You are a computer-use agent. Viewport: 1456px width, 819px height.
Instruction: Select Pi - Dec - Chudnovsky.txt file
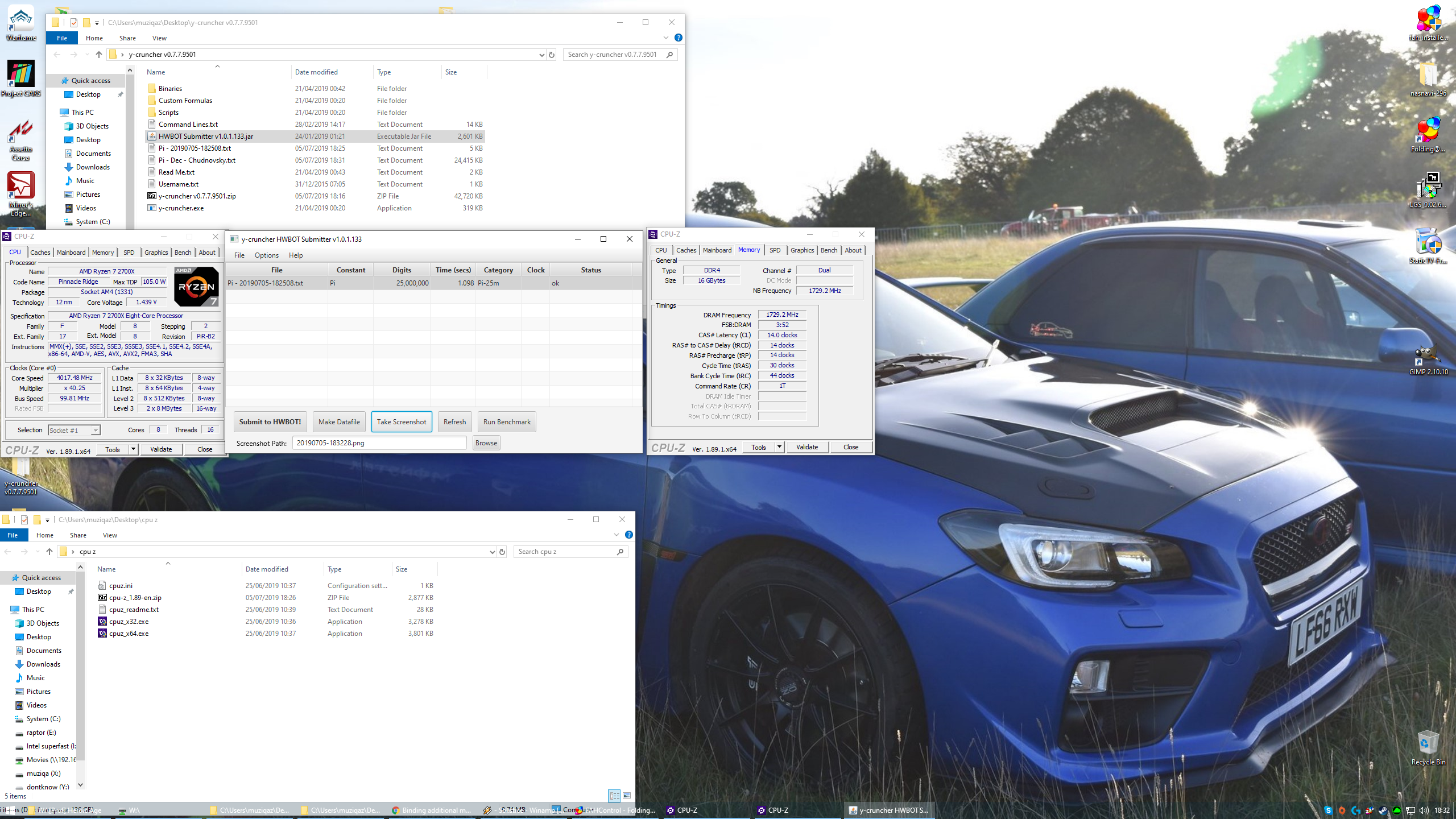pos(197,160)
